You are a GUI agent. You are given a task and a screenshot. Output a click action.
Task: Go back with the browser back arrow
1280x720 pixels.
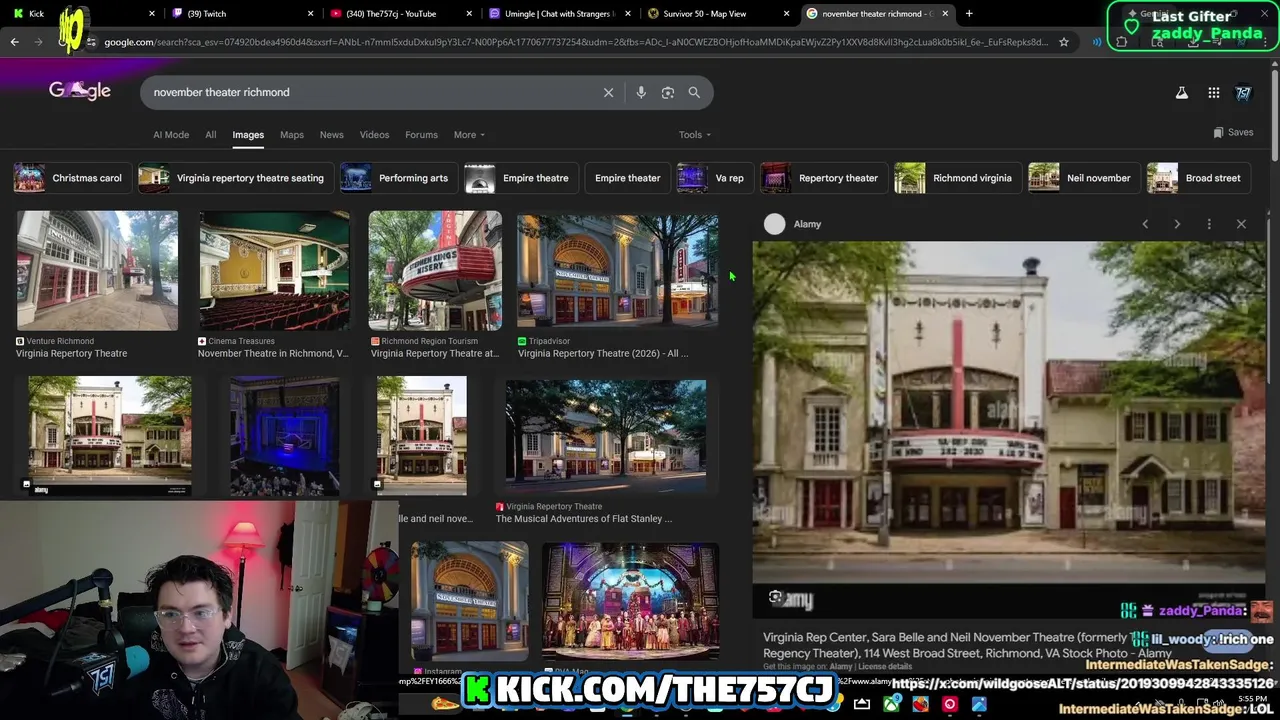point(14,42)
